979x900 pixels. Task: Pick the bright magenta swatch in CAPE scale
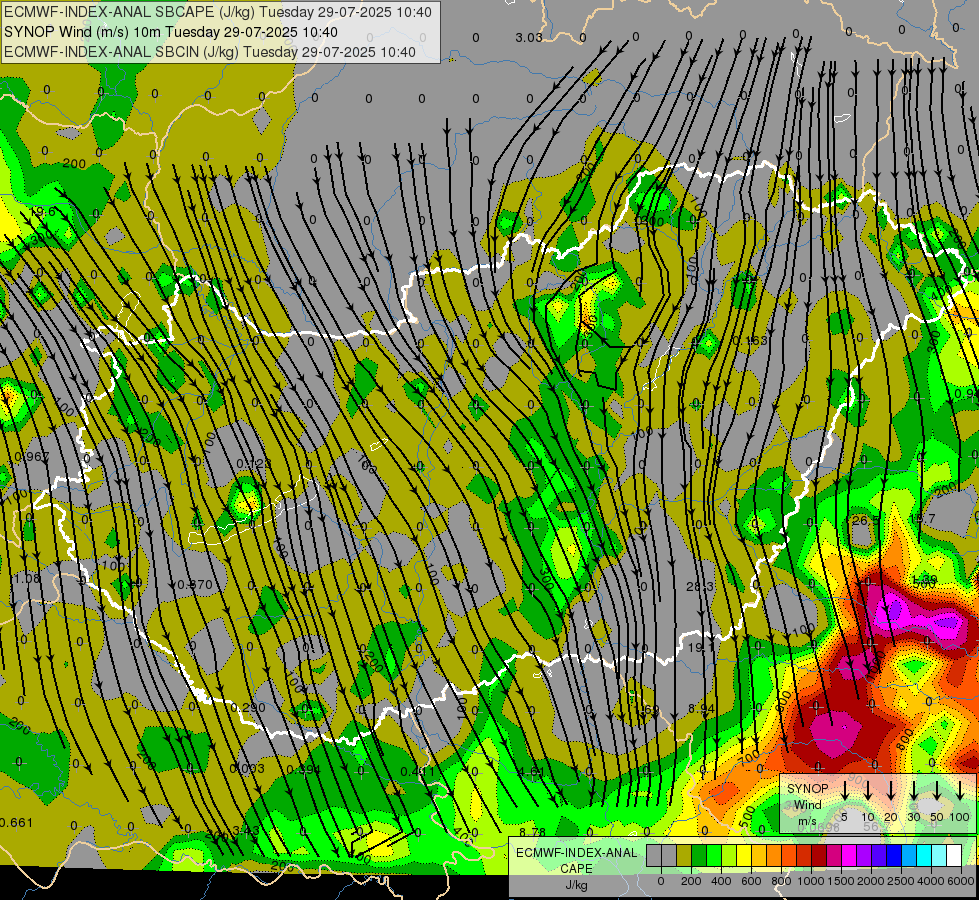(849, 856)
